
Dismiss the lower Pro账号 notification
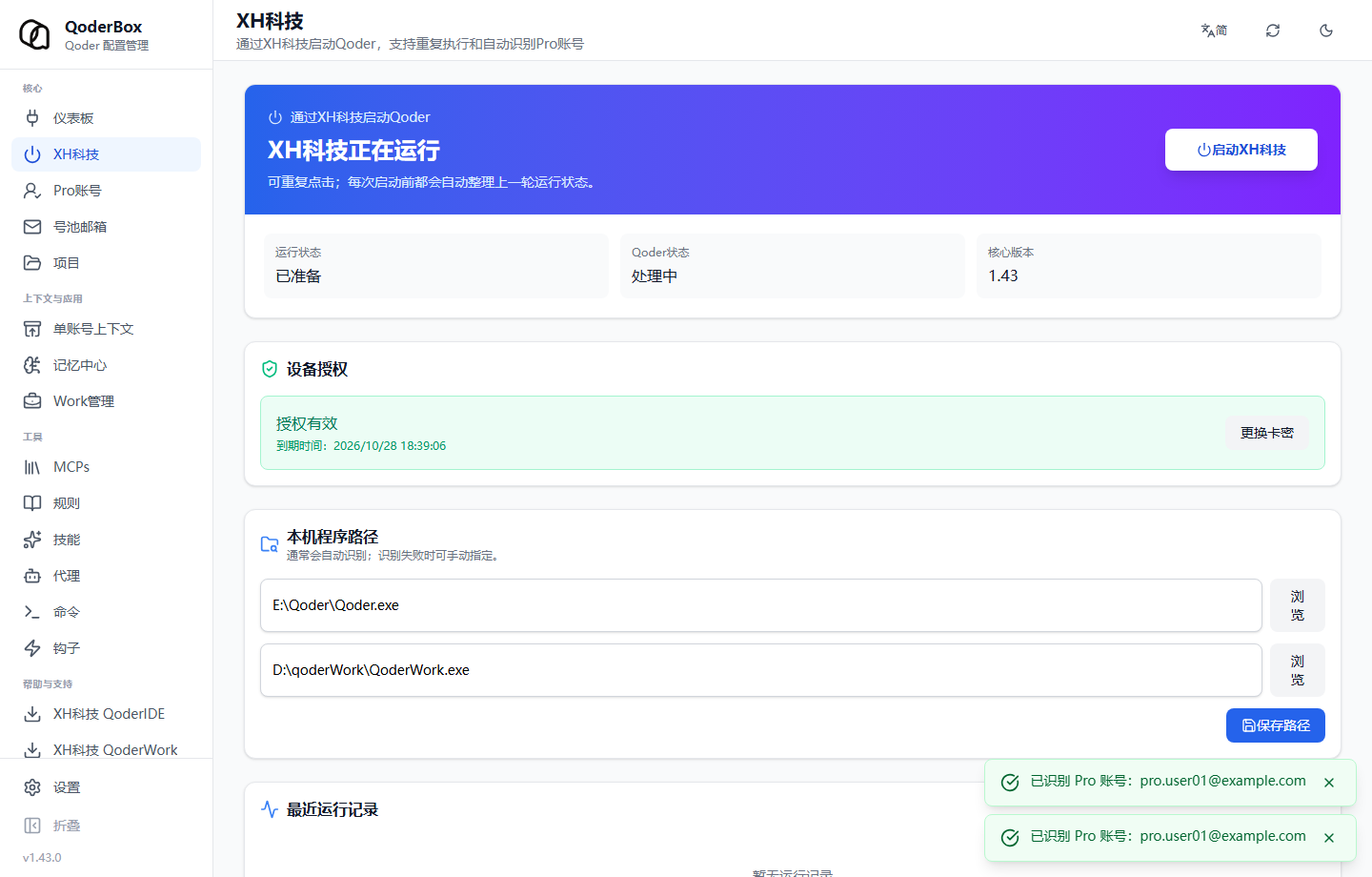[x=1329, y=838]
